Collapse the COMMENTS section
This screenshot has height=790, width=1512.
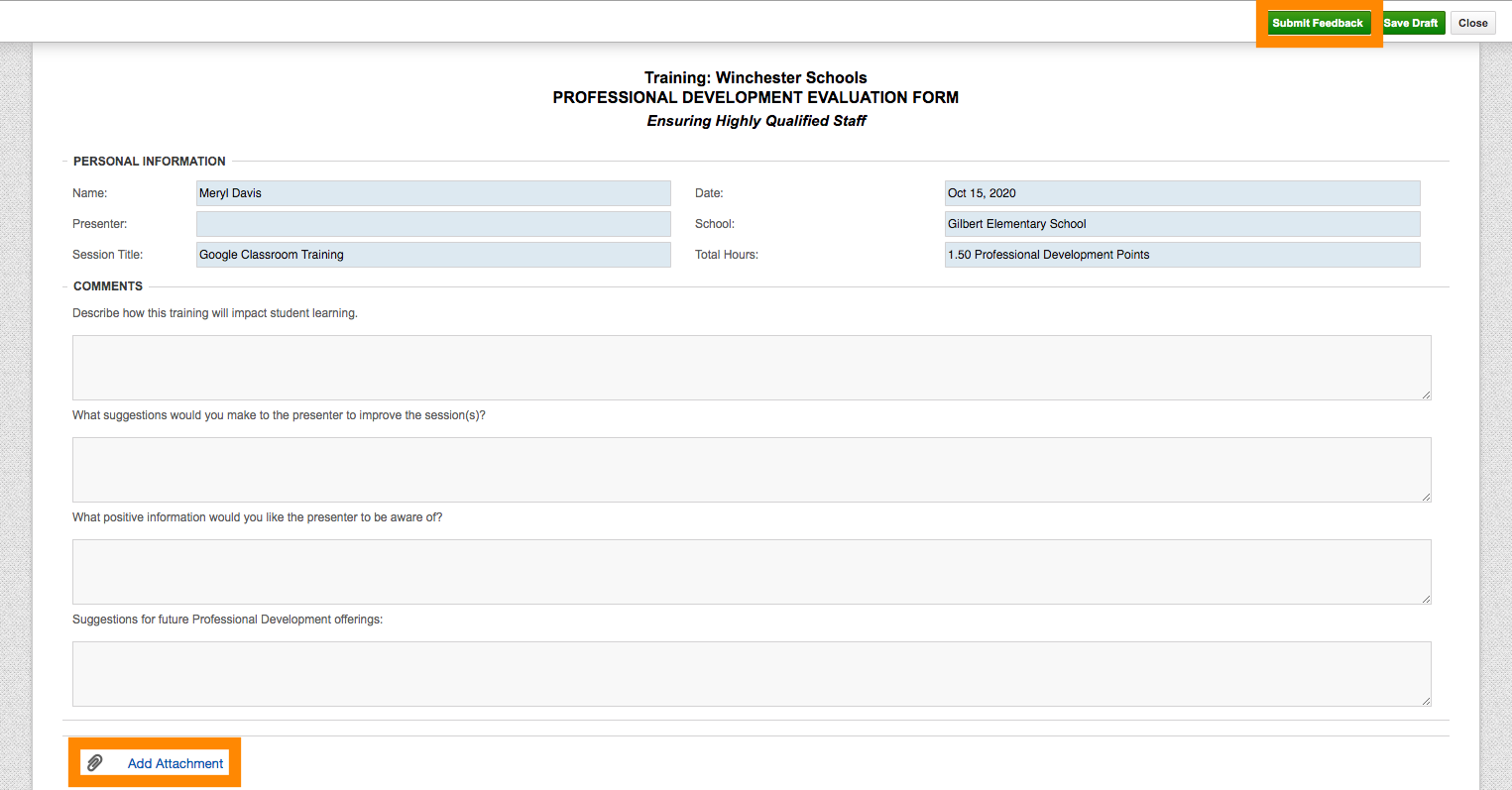65,285
